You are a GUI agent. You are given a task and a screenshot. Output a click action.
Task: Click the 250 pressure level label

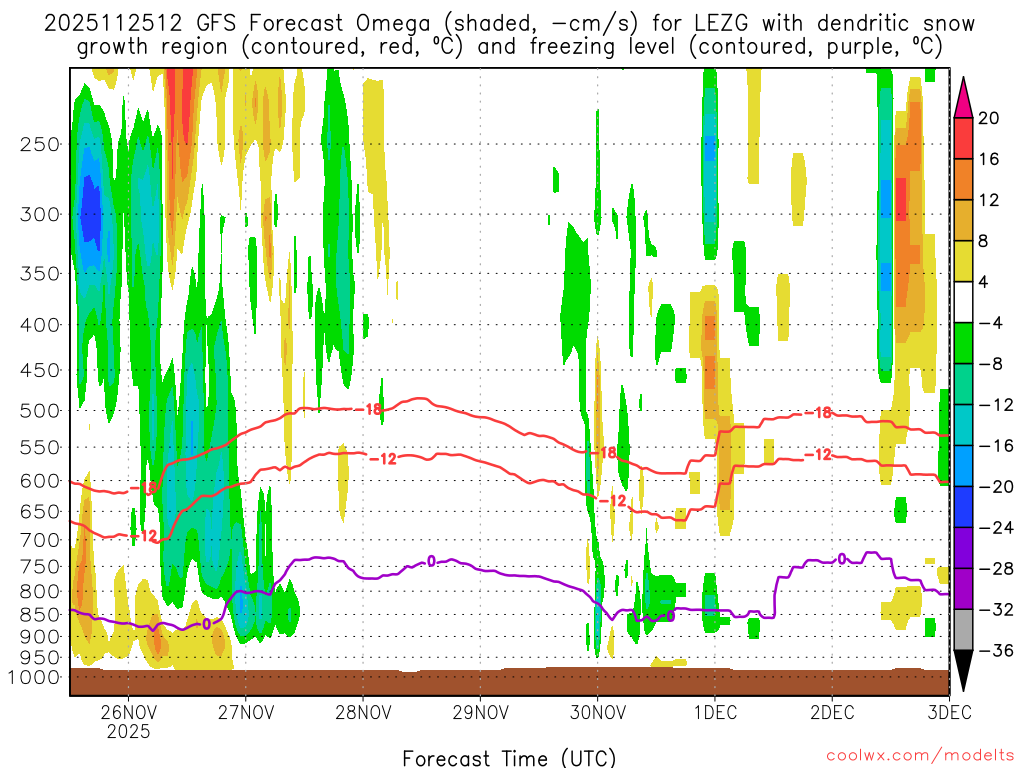(40, 144)
